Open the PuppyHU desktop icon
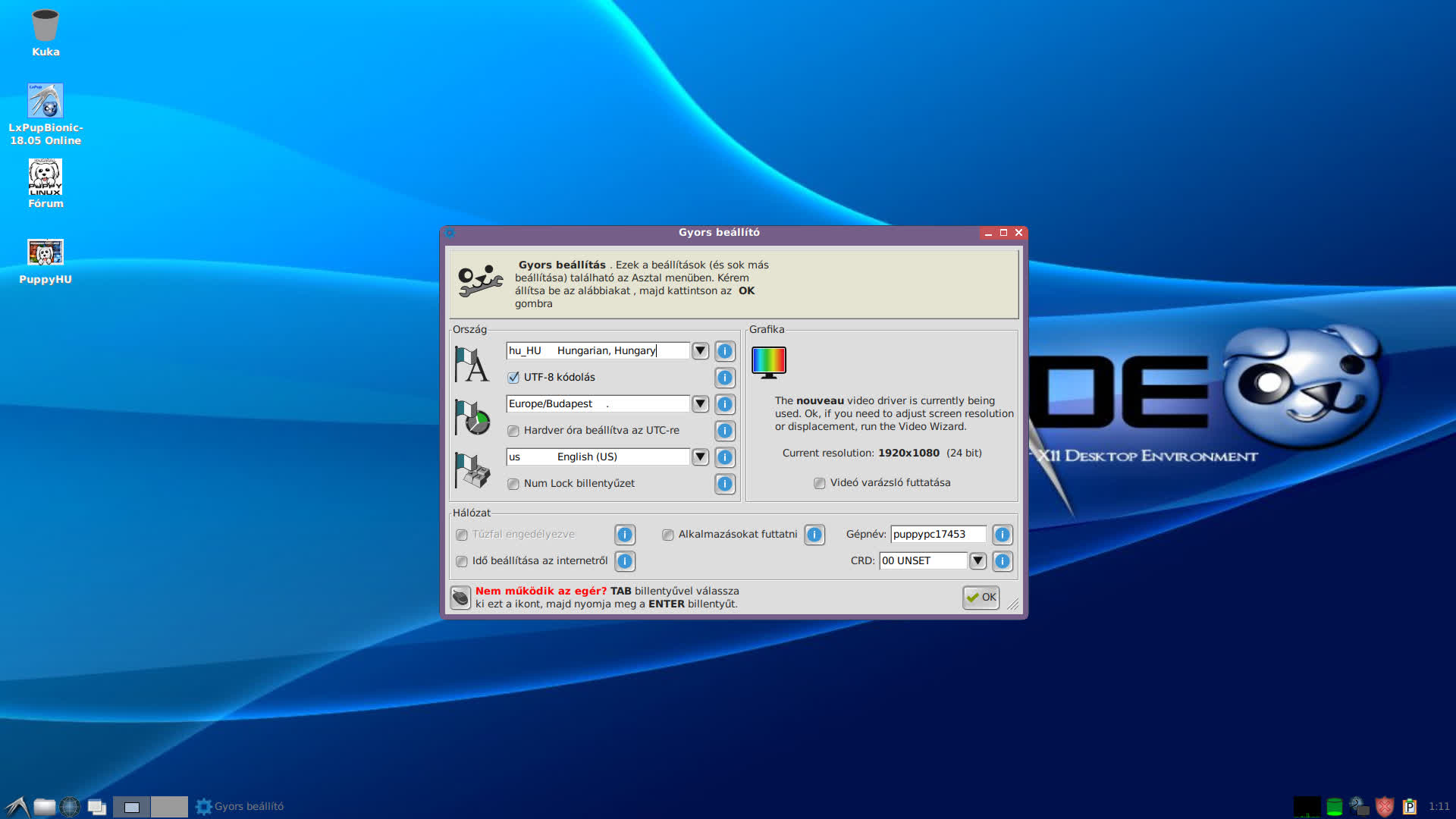Image resolution: width=1456 pixels, height=819 pixels. pyautogui.click(x=45, y=262)
